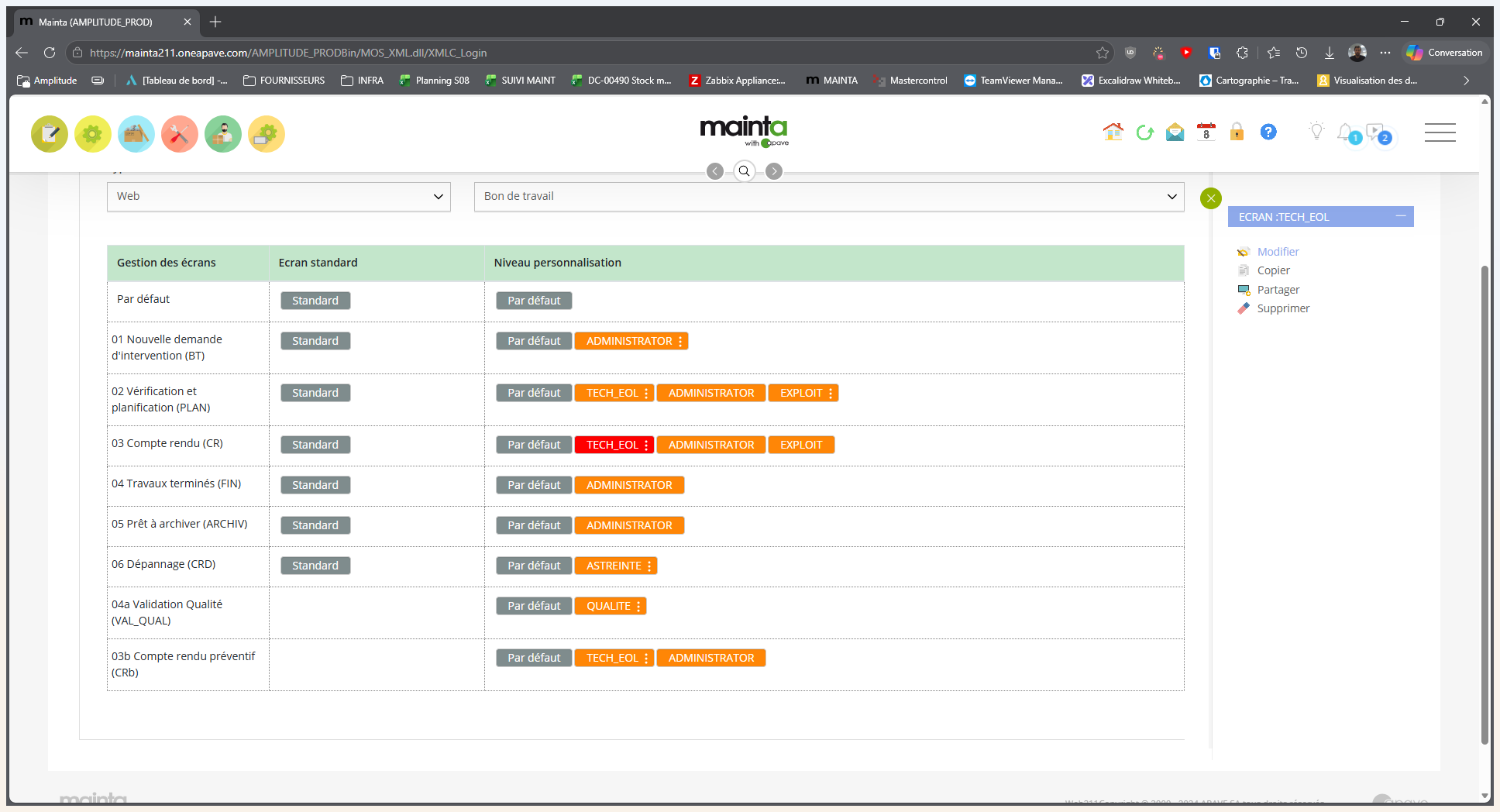Screen dimensions: 1500x812
Task: Click the padlock icon
Action: coord(1237,132)
